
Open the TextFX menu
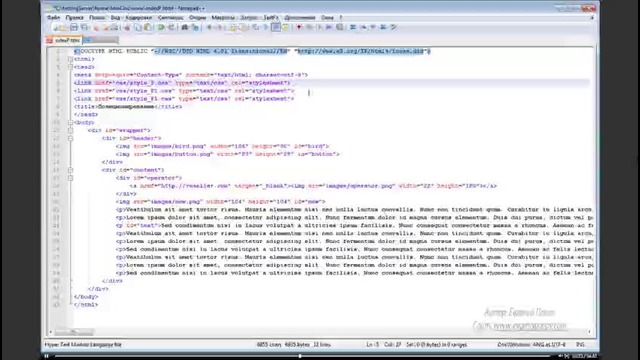pos(271,18)
